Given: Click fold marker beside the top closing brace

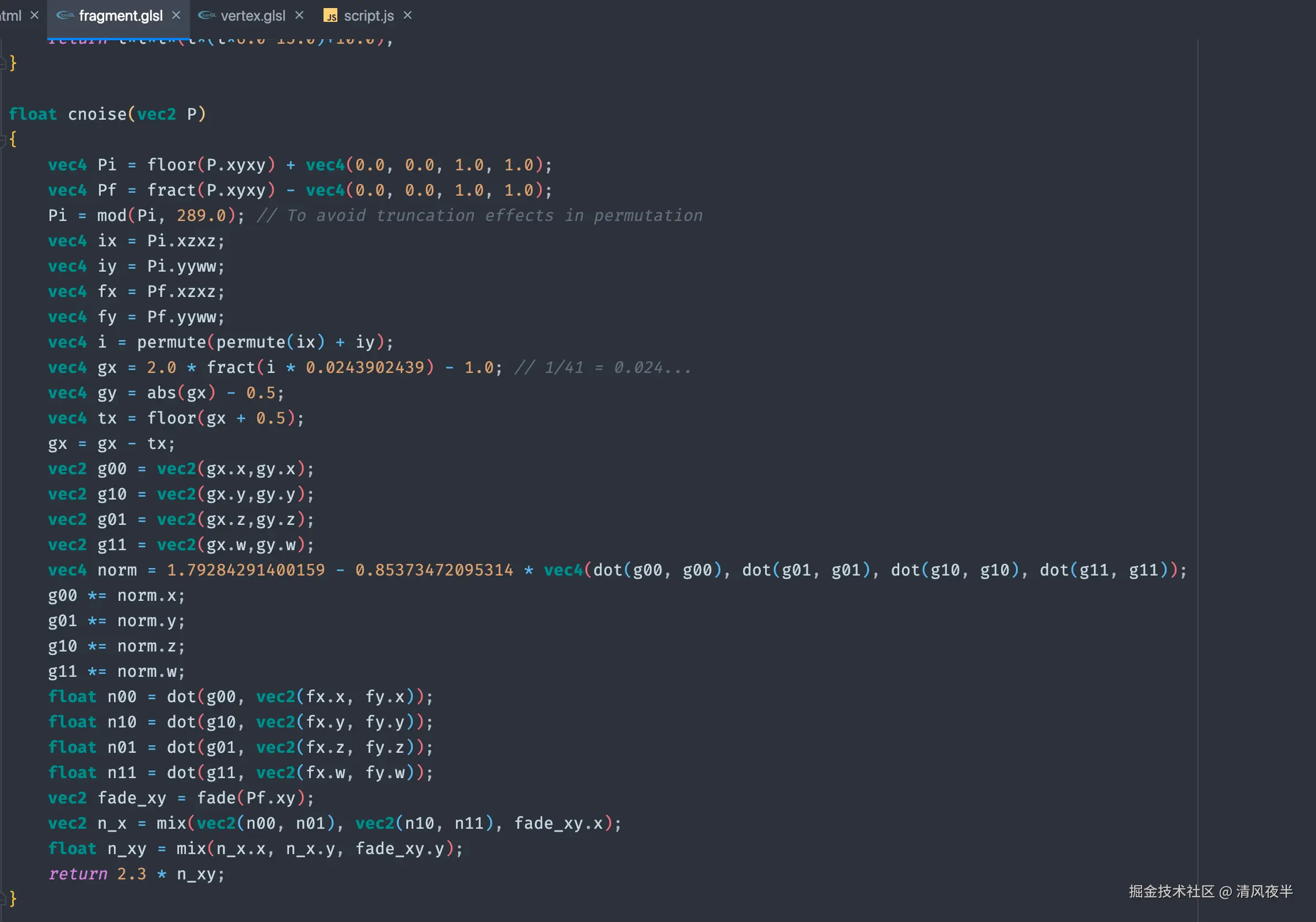Looking at the screenshot, I should click(x=3, y=63).
